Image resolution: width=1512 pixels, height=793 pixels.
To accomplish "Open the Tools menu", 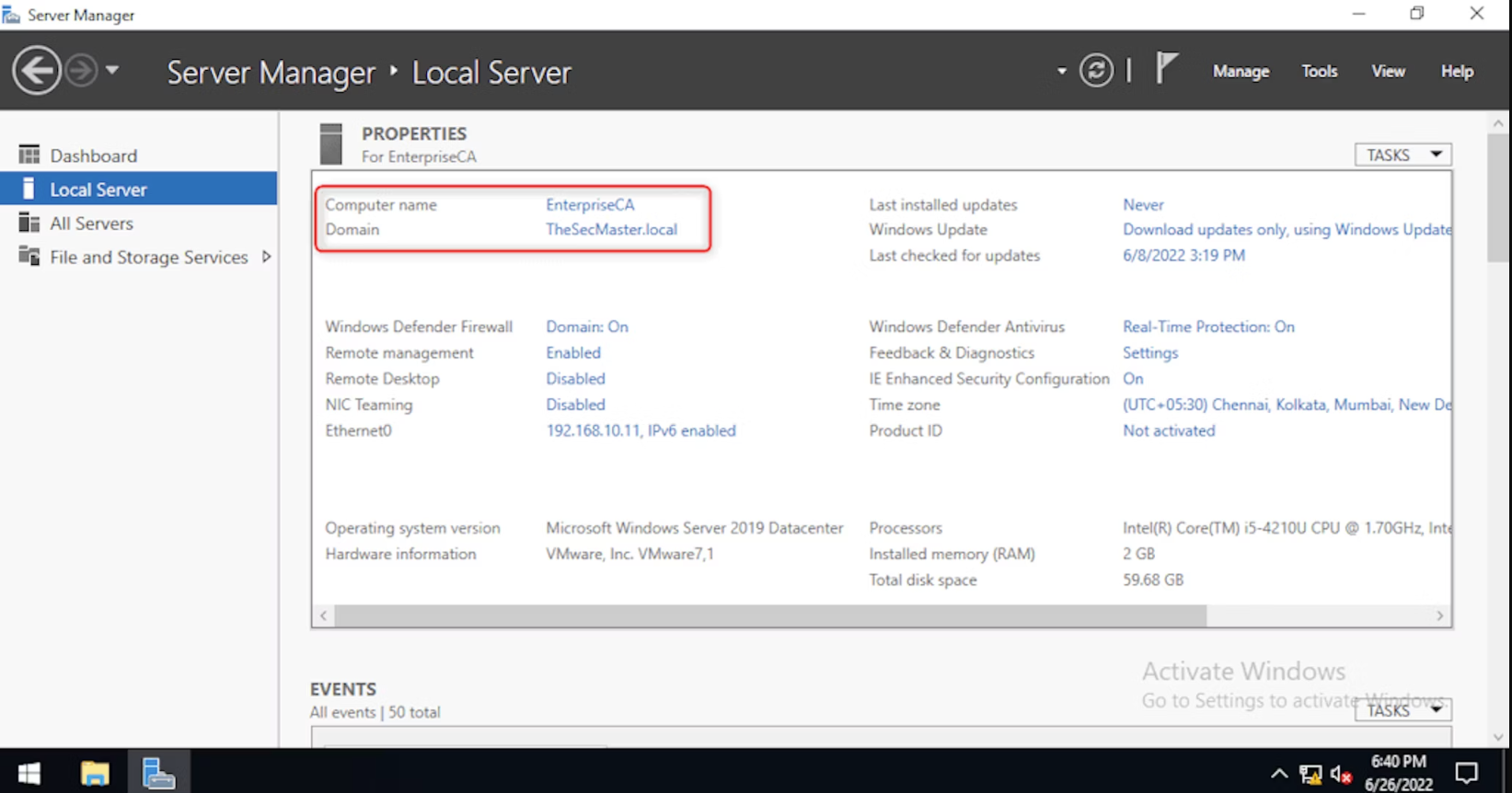I will pos(1319,71).
